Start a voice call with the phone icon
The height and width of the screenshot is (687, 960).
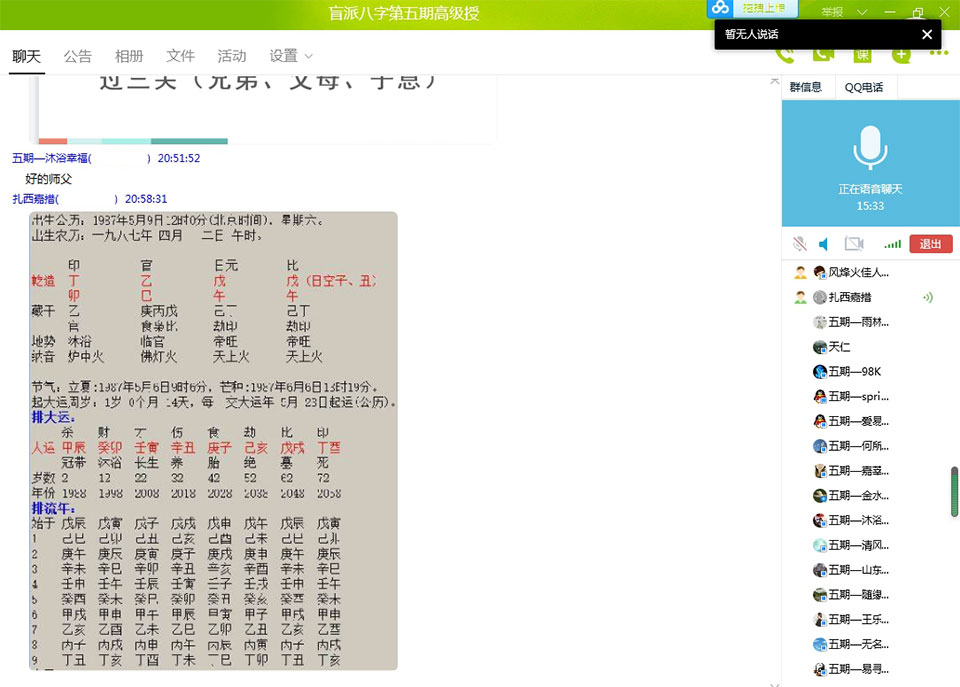[x=786, y=55]
